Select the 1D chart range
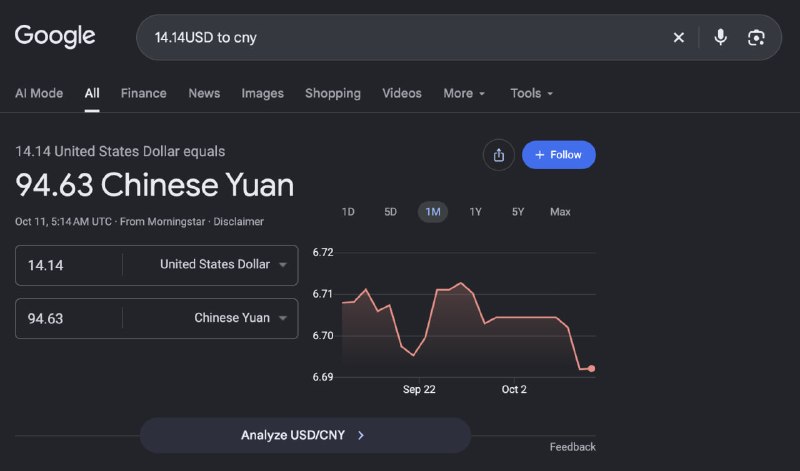Screen dimensions: 800x471 point(348,212)
